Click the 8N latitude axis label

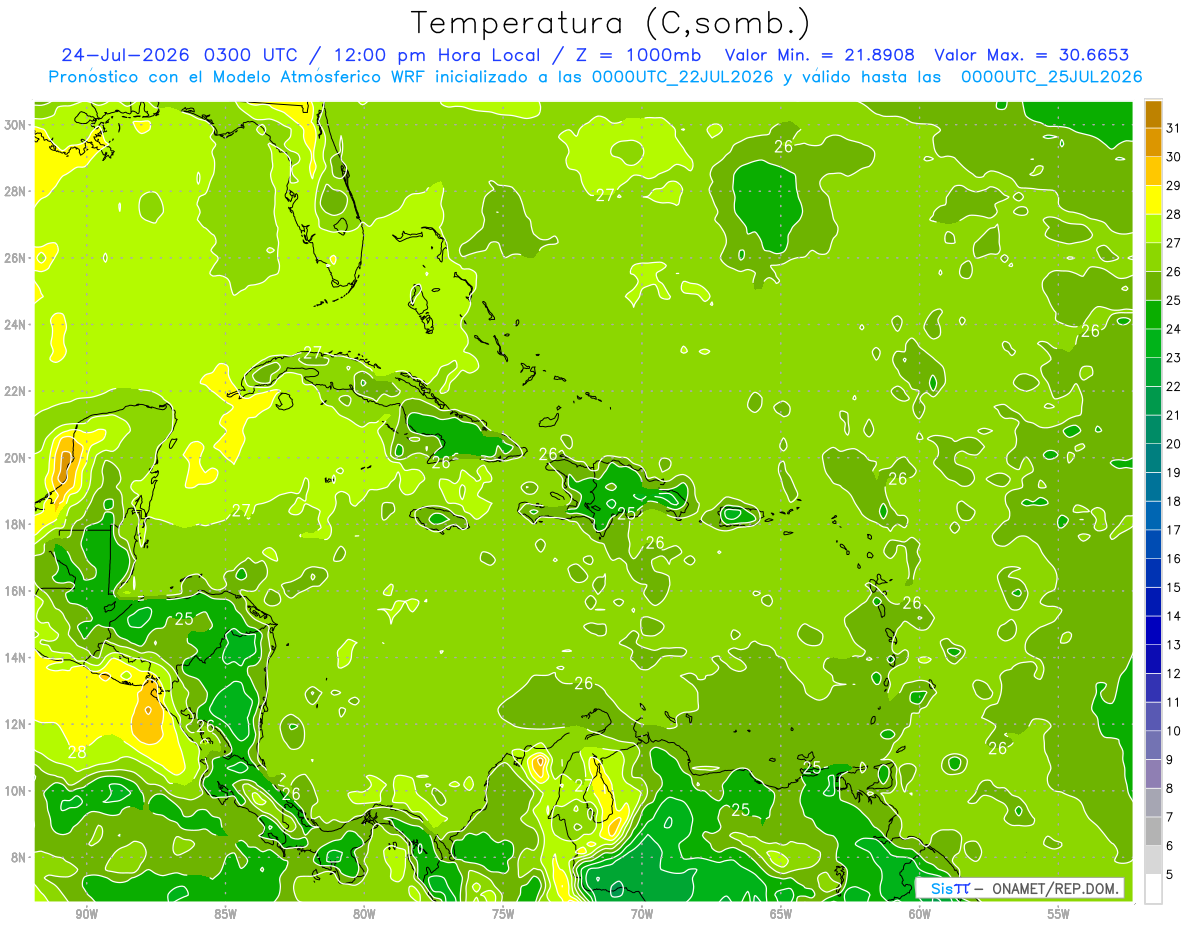(x=19, y=857)
